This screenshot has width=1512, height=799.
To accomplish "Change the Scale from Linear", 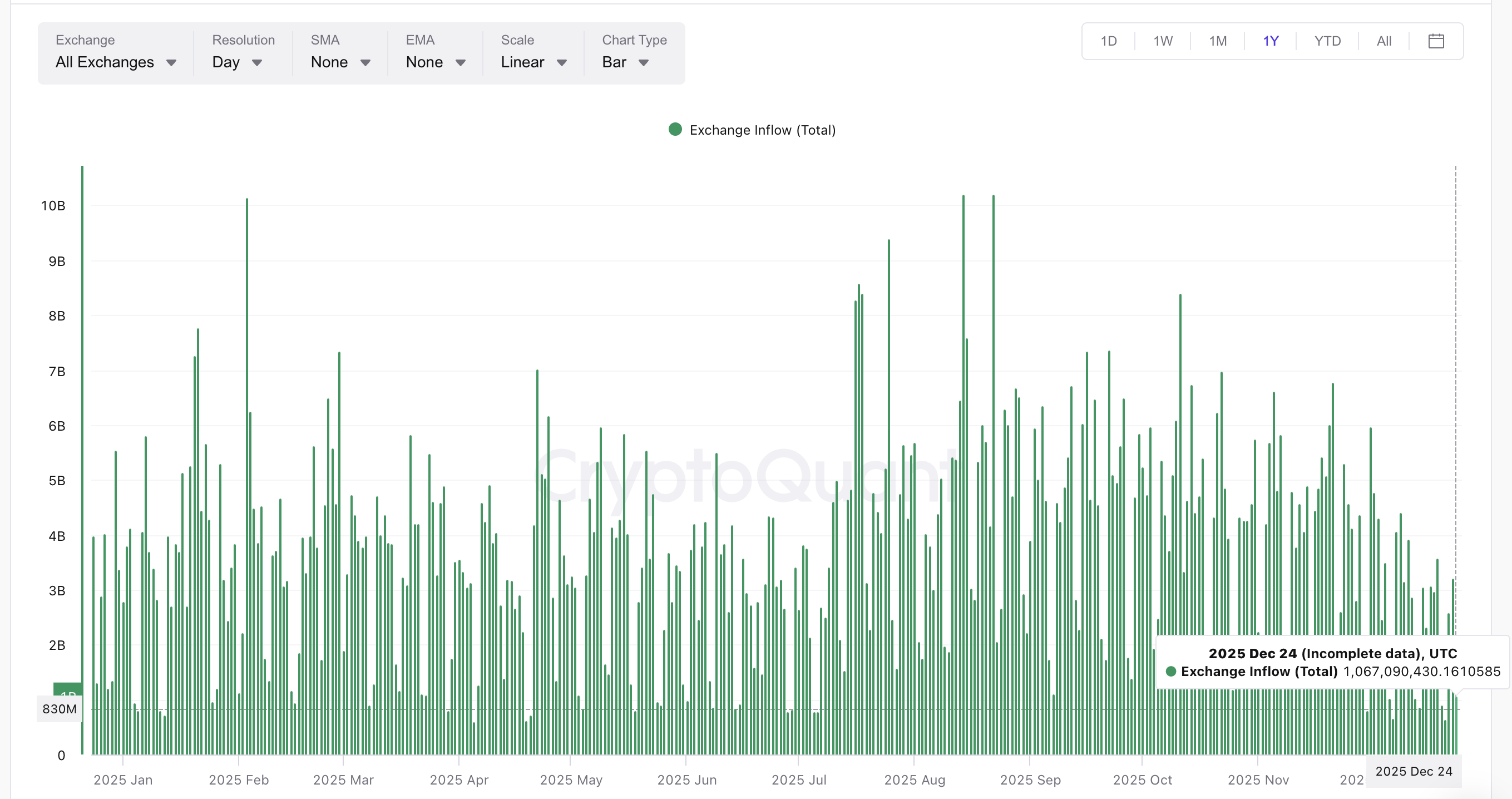I will pos(533,62).
